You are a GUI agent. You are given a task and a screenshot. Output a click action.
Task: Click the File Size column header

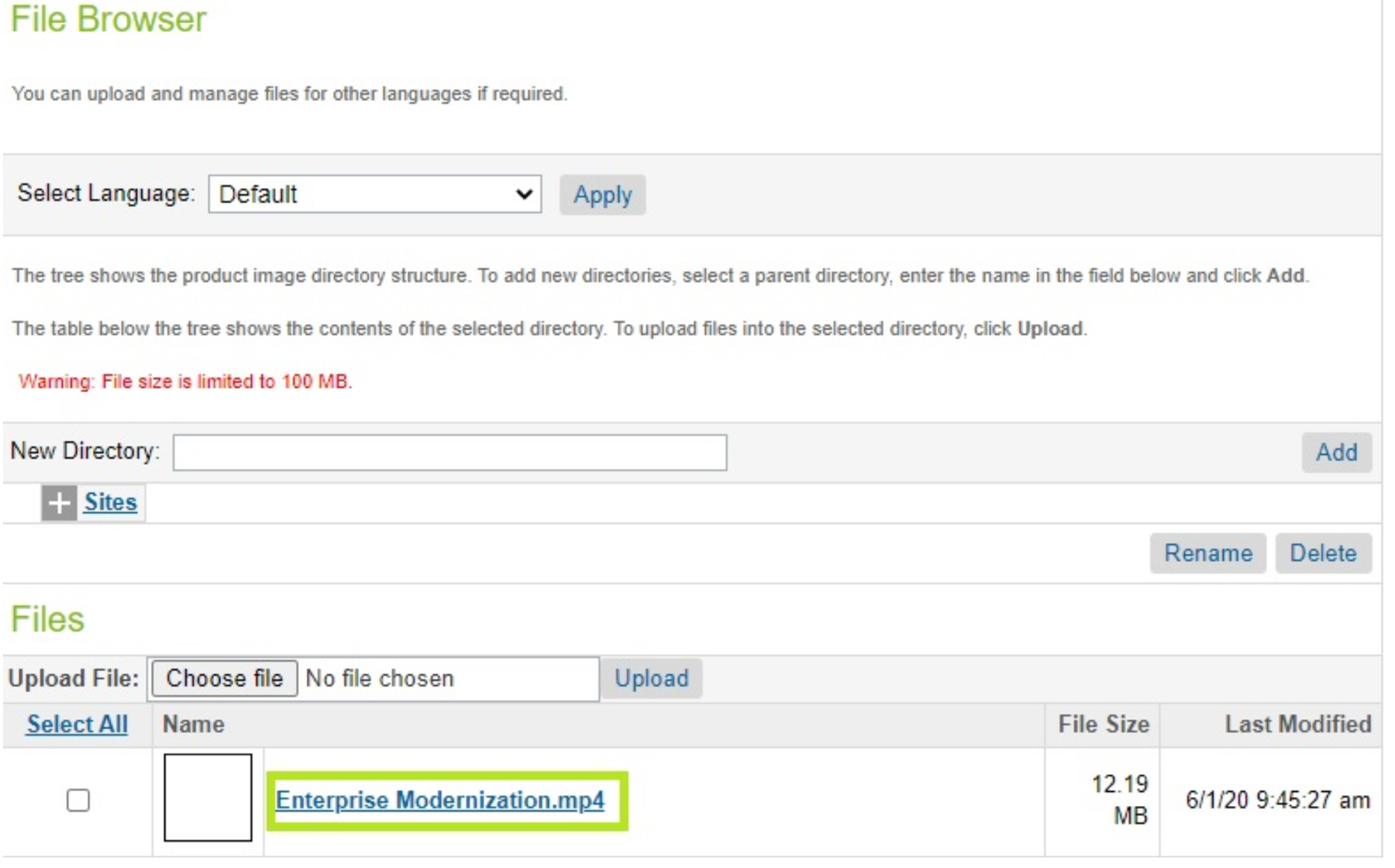point(1103,725)
